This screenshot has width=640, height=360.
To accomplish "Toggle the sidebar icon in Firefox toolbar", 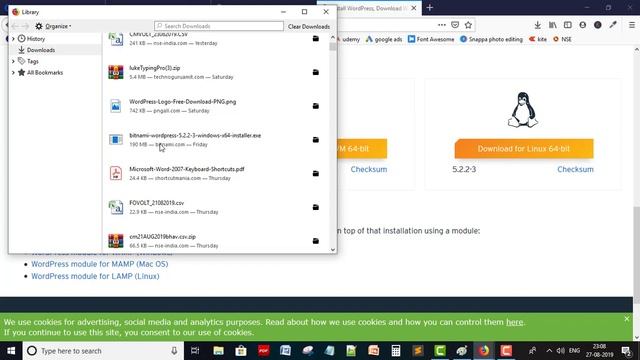I will click(x=568, y=25).
